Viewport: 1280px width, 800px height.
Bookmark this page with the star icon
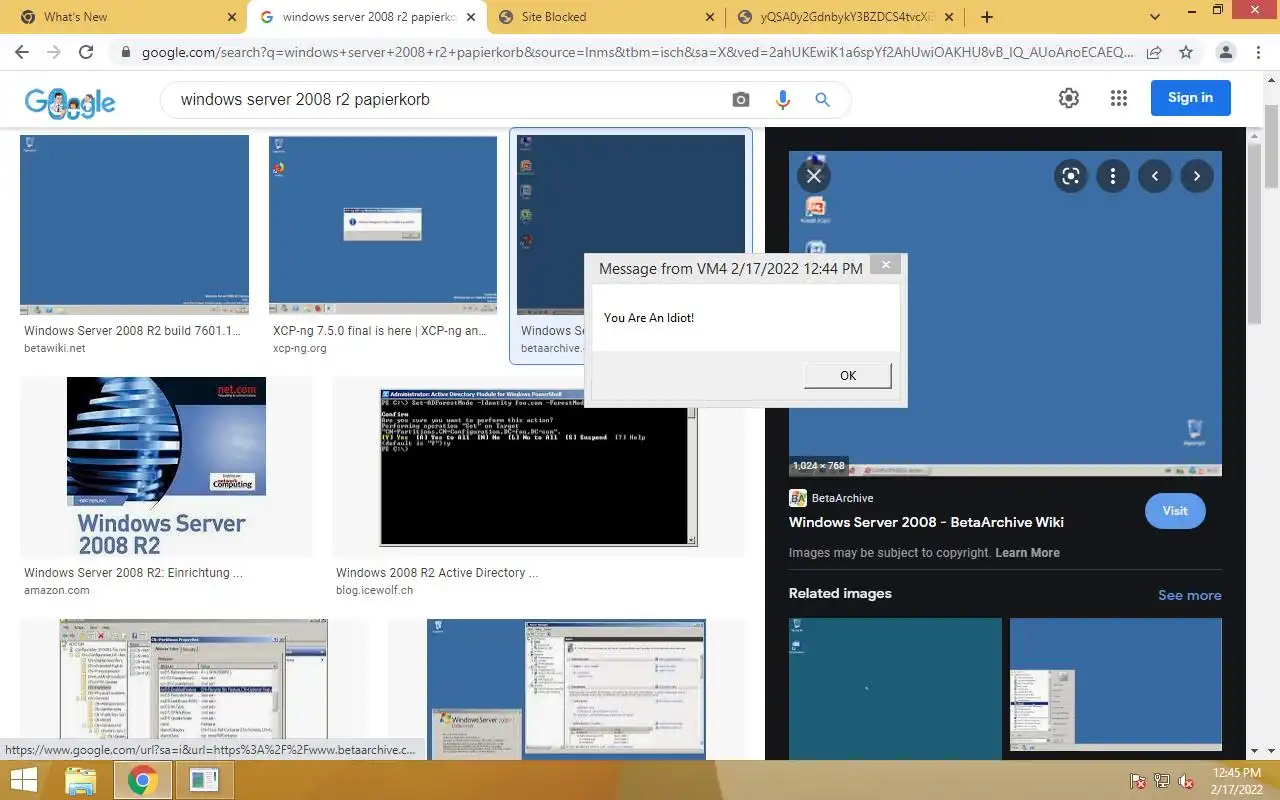[x=1186, y=52]
